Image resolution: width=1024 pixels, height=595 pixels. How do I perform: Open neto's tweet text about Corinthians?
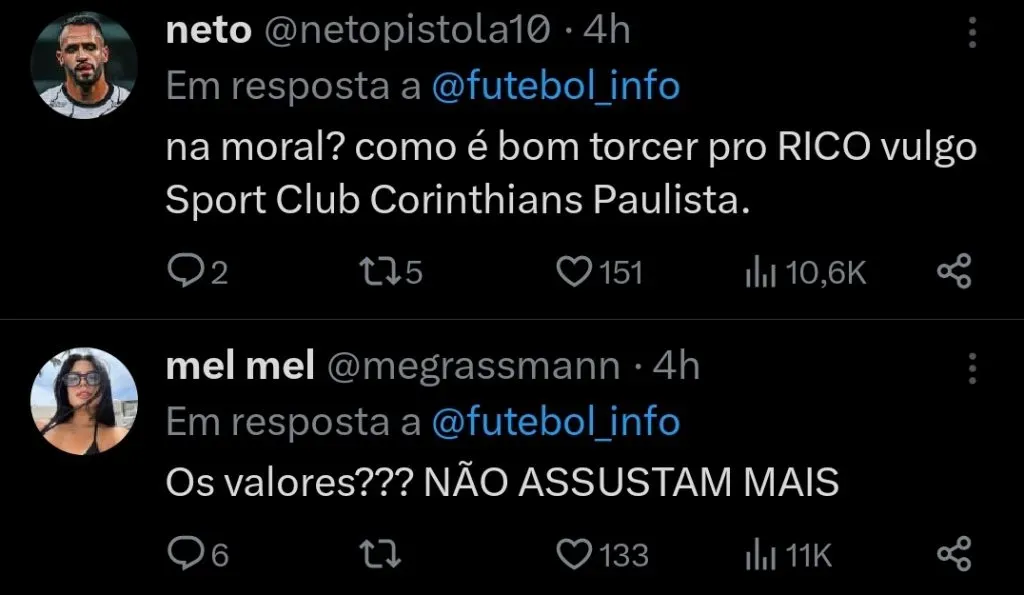tap(570, 174)
